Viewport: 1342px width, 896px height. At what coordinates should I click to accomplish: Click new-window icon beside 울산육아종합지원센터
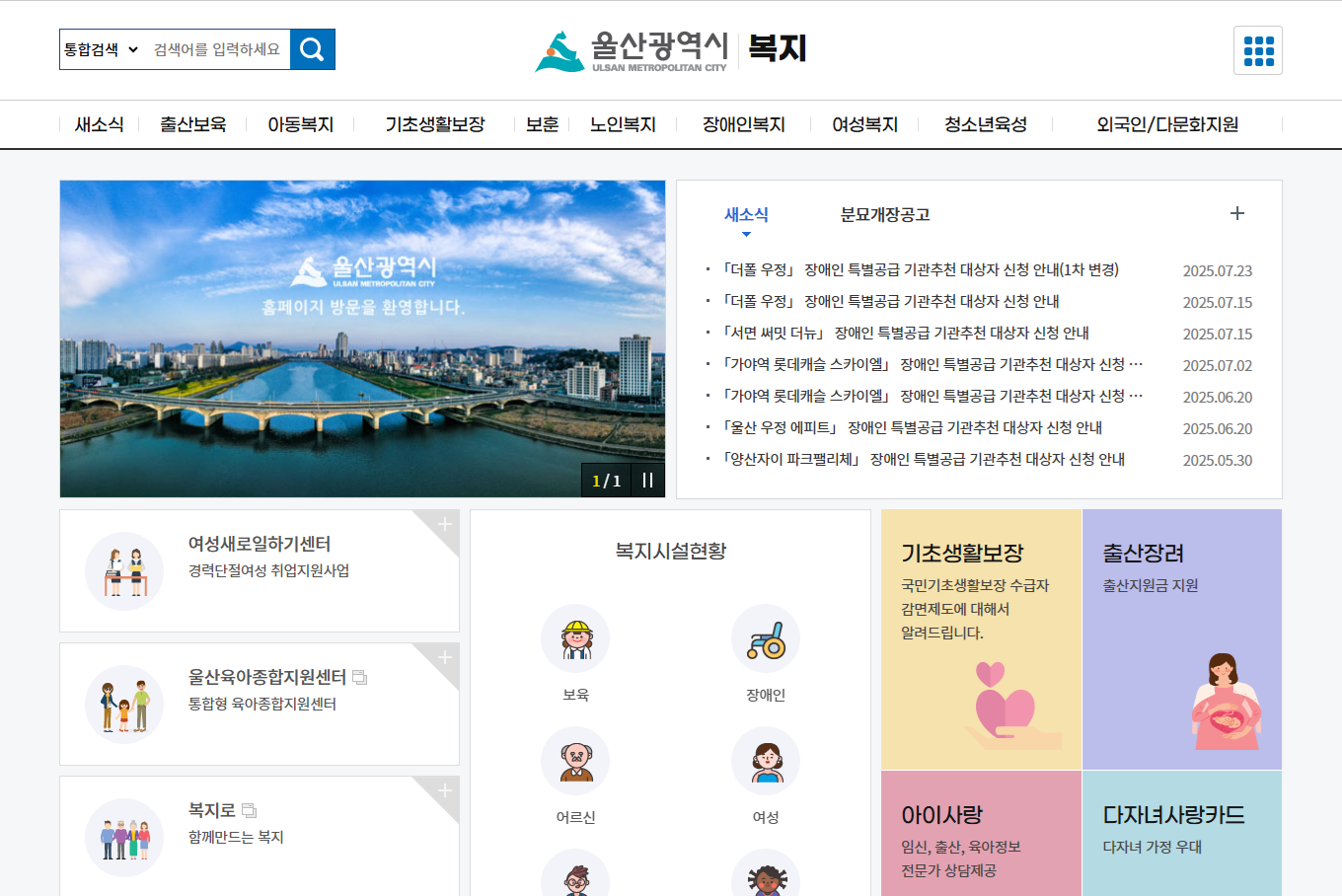(x=360, y=677)
